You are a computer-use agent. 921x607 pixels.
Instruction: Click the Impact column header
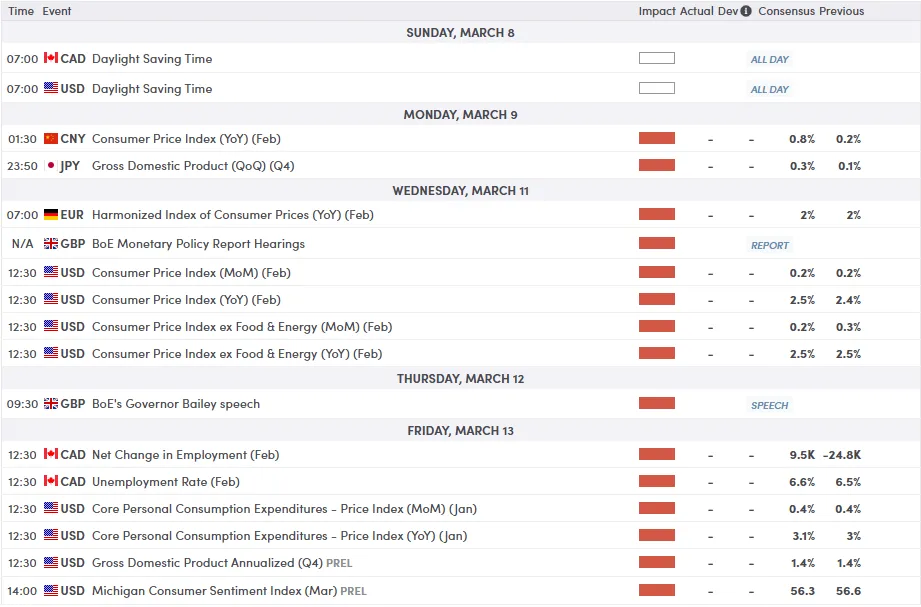pos(657,11)
